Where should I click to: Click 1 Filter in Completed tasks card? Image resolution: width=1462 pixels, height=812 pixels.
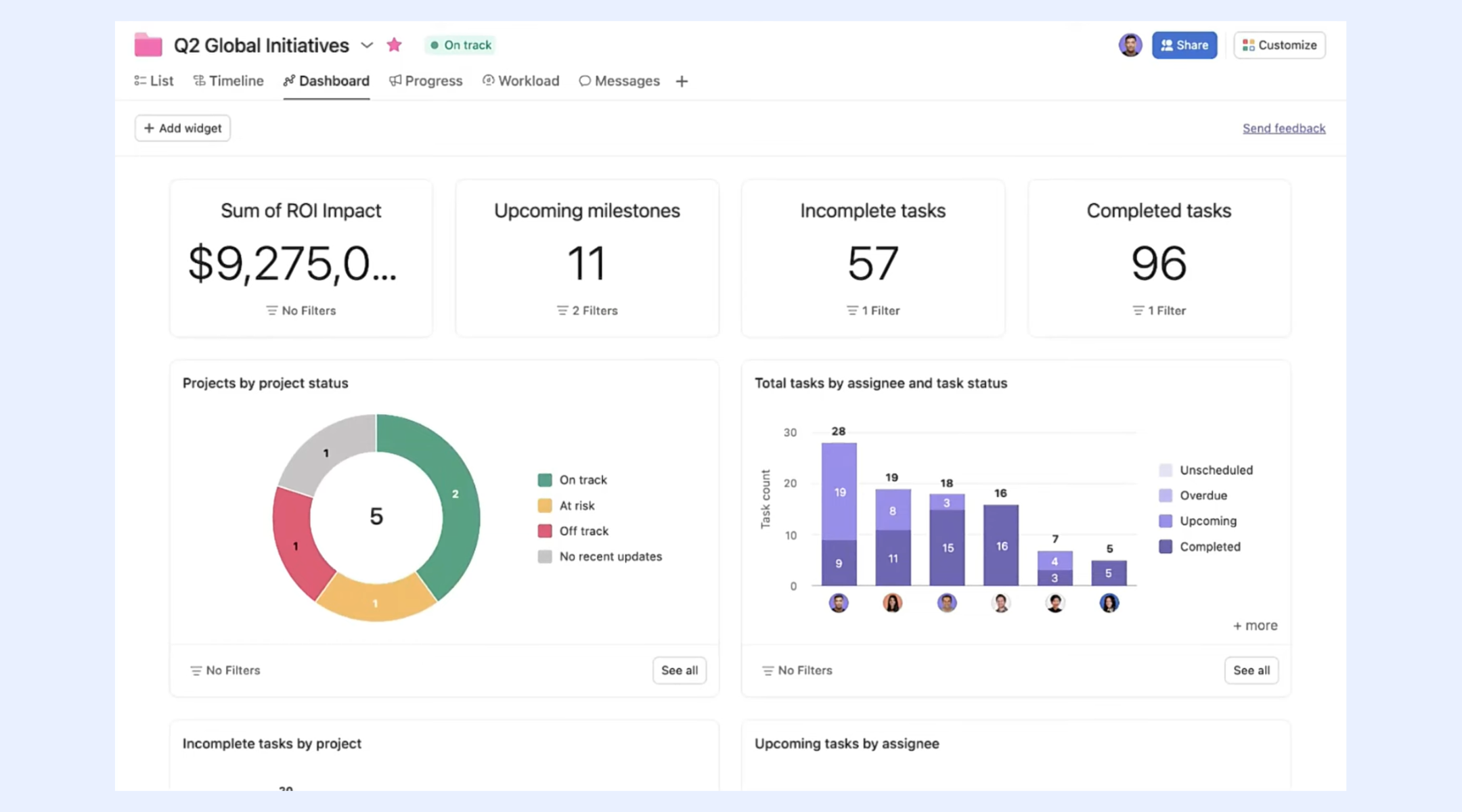tap(1159, 311)
